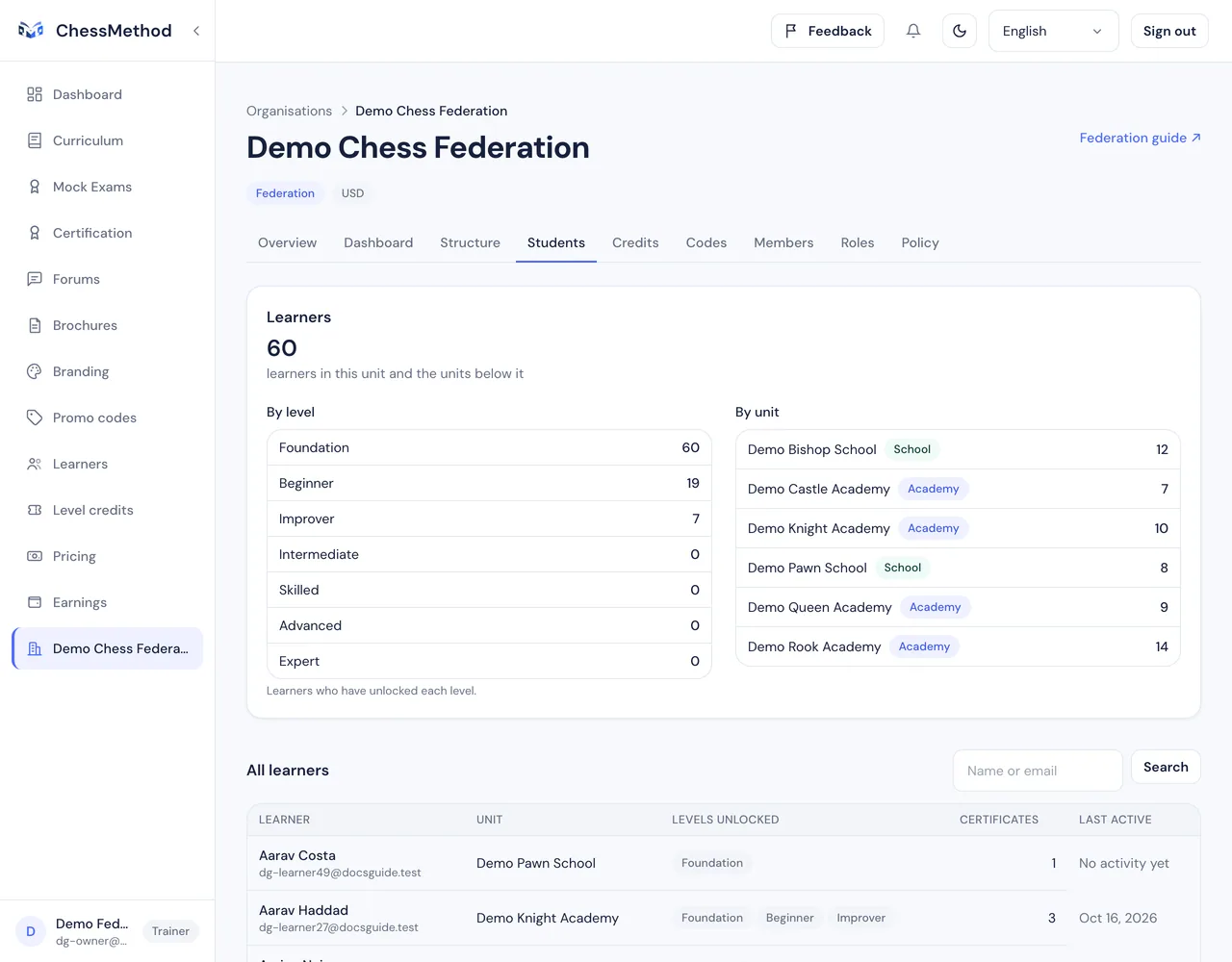
Task: Switch to the Overview tab
Action: tap(287, 242)
